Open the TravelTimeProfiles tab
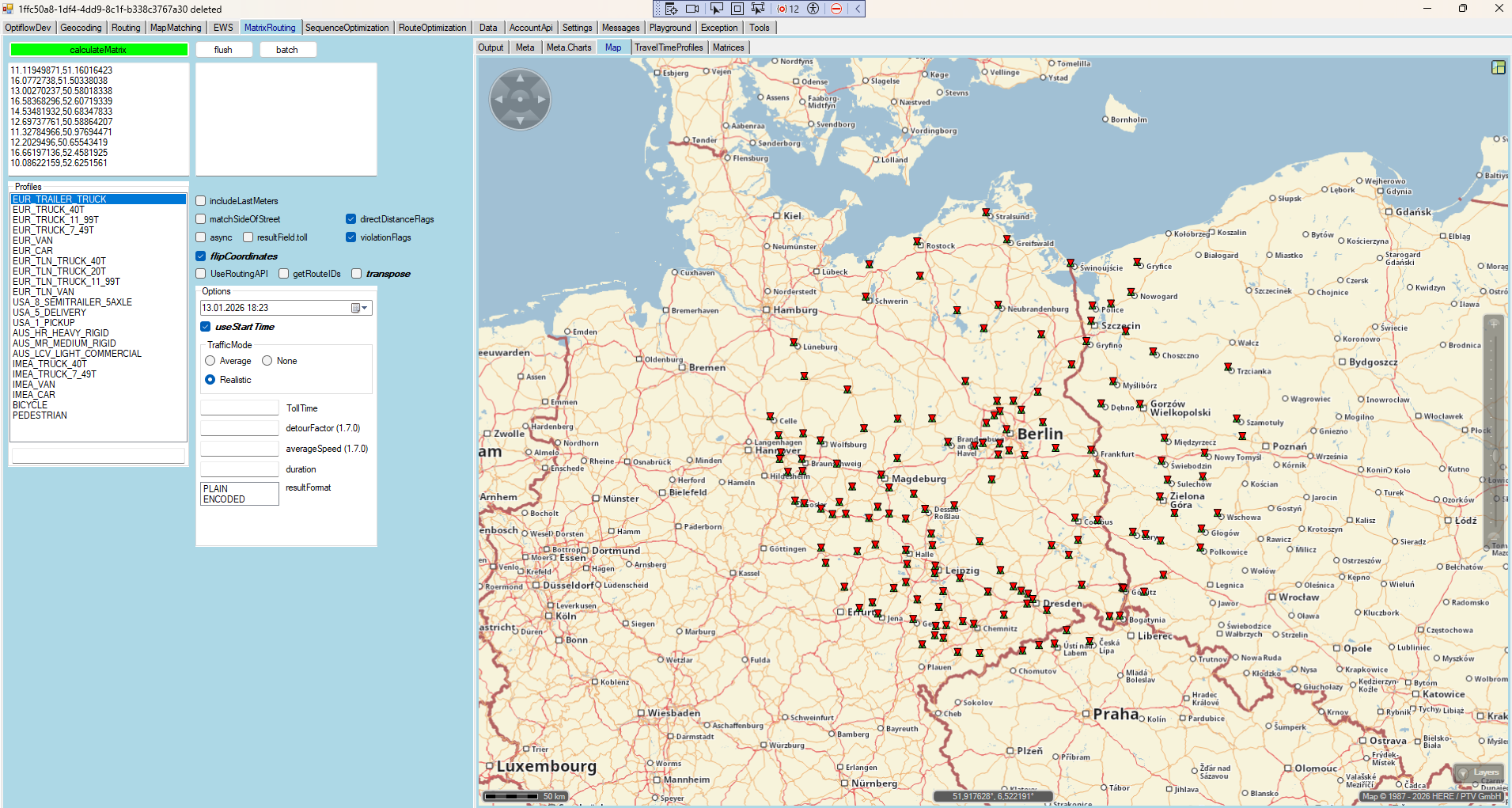This screenshot has width=1512, height=808. [668, 47]
